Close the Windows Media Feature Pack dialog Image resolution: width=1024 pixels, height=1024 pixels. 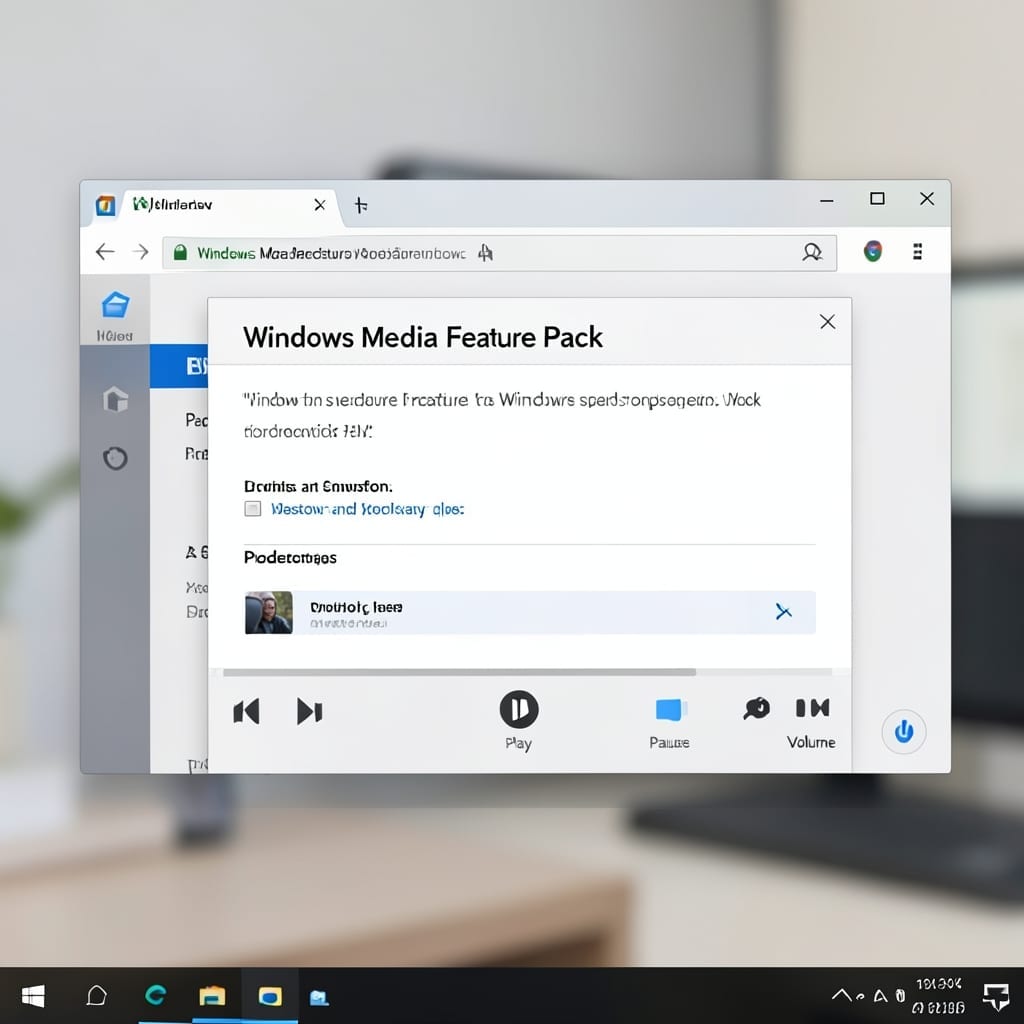[x=827, y=321]
